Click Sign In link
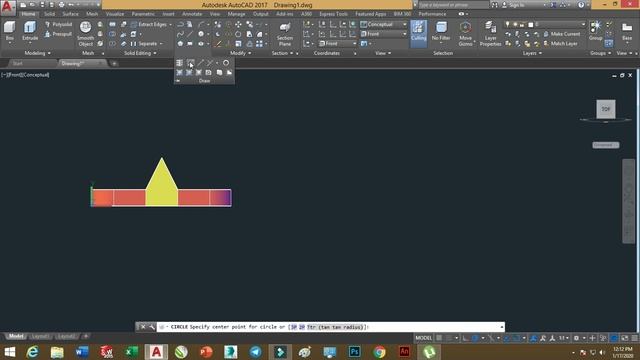The image size is (640, 360). (517, 5)
